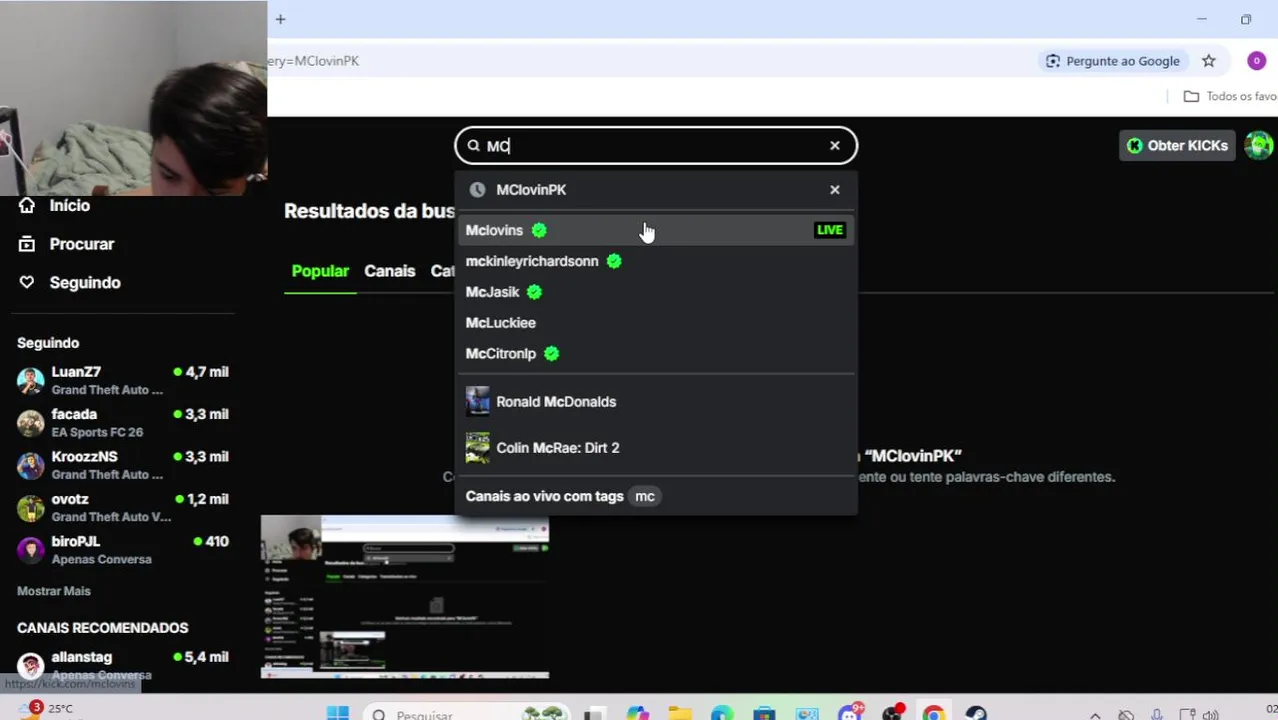Click the browser address bar URL
This screenshot has height=720, width=1278.
(x=314, y=61)
